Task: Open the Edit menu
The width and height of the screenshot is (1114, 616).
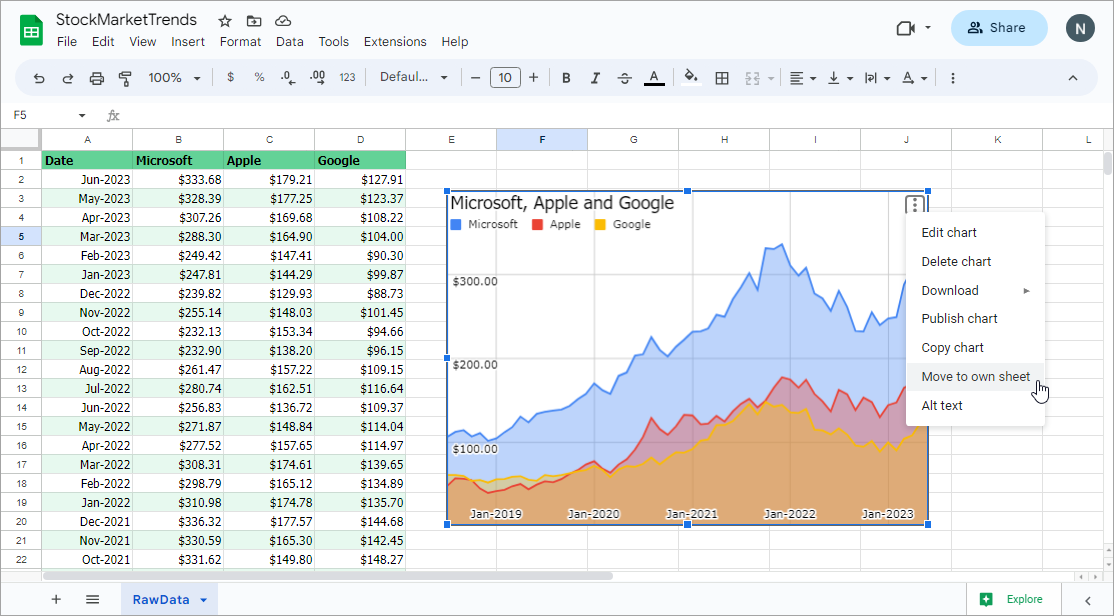Action: point(103,42)
